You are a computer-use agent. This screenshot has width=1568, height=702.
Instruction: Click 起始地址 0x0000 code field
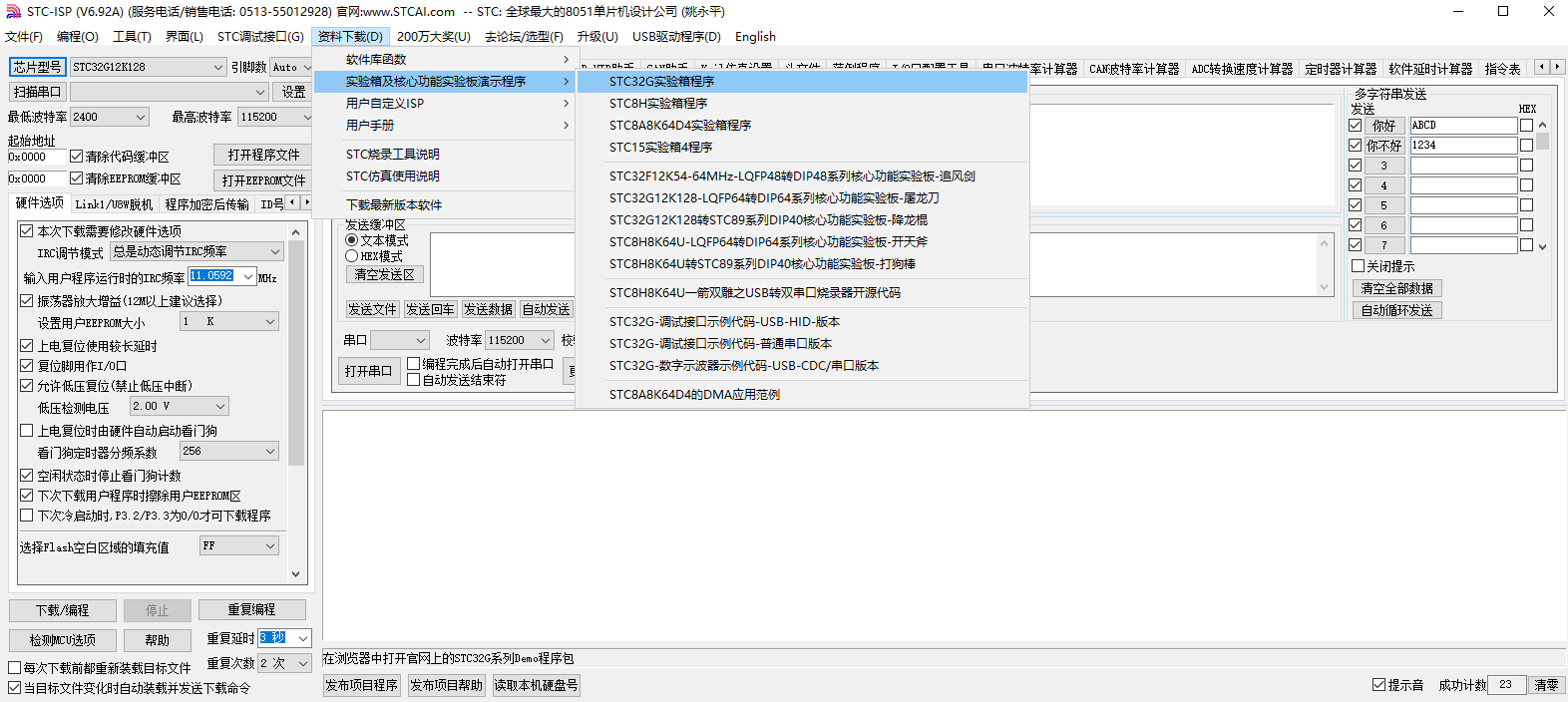[37, 157]
